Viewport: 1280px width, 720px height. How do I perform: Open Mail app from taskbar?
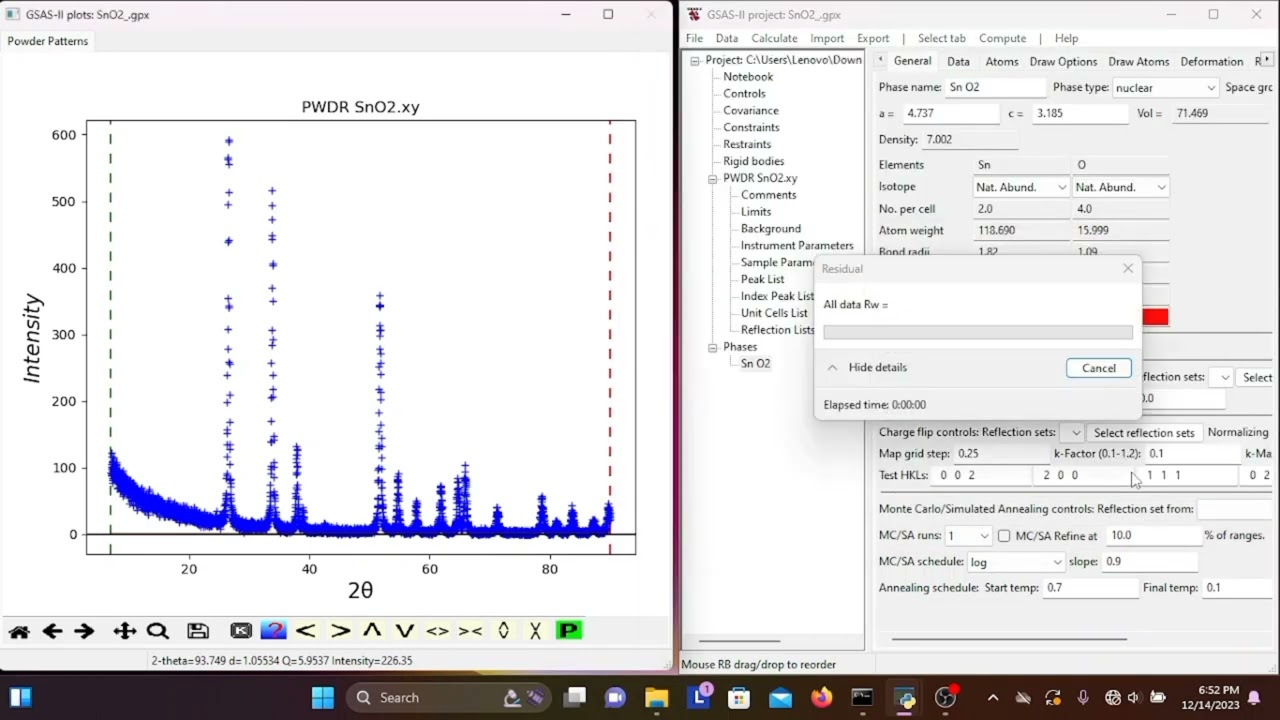pos(780,697)
